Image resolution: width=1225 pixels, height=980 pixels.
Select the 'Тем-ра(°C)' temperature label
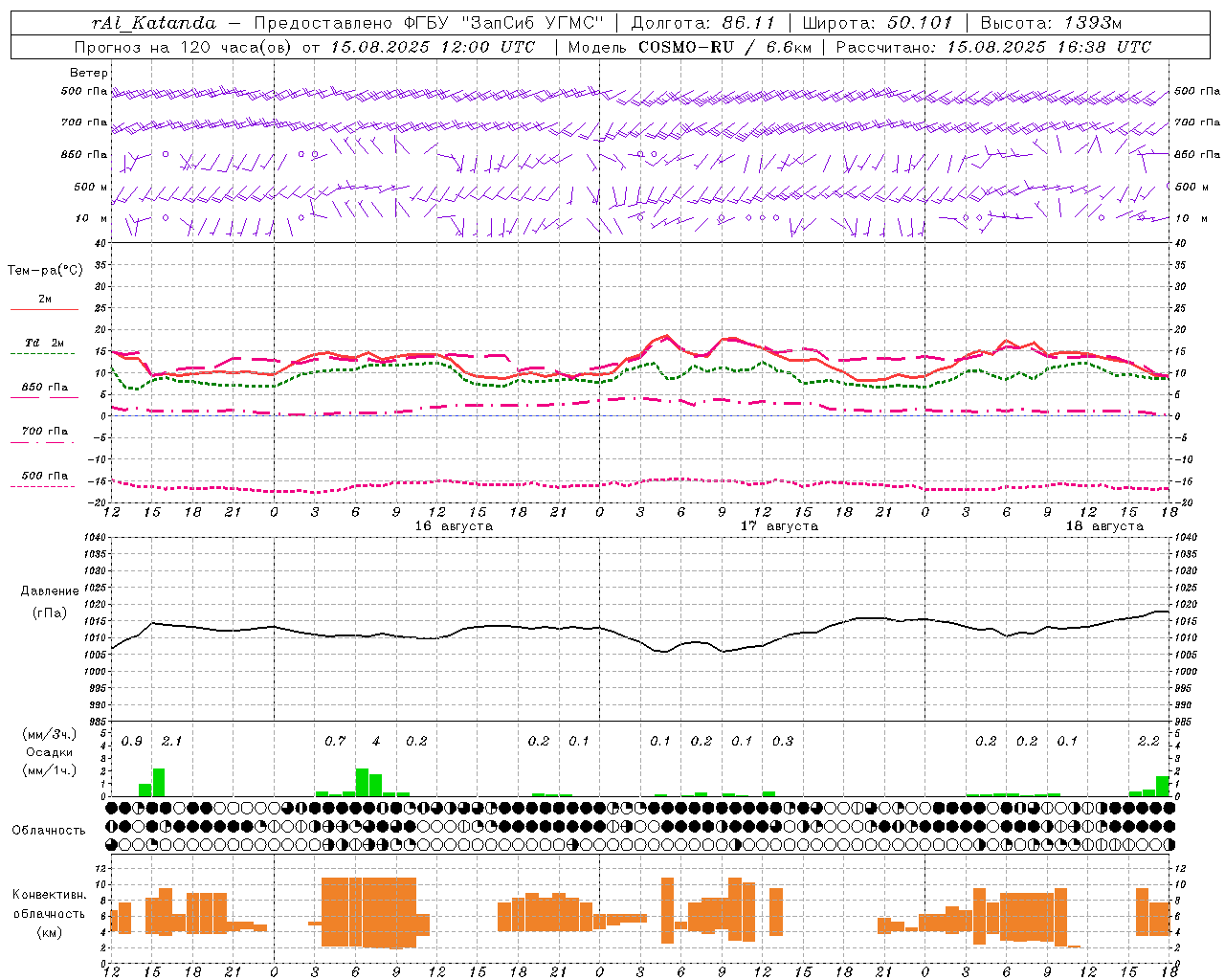tap(45, 271)
